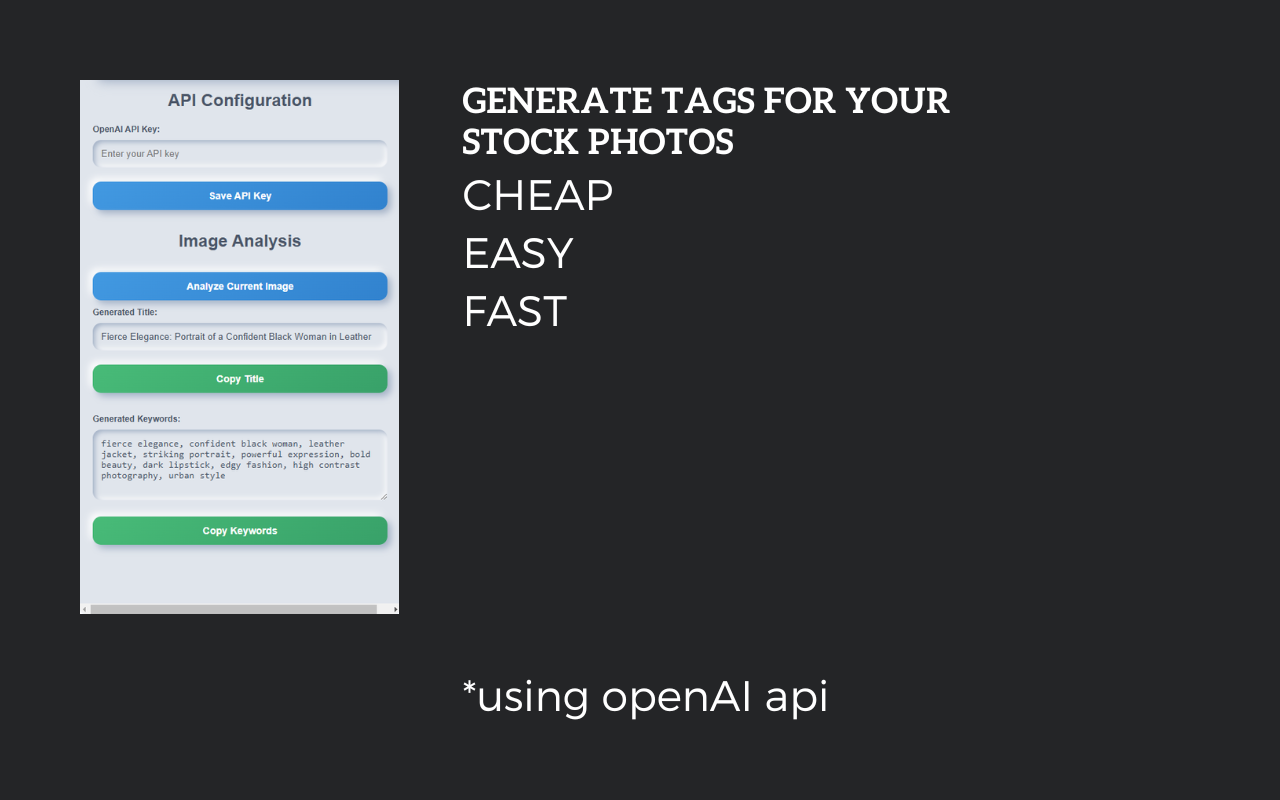Image resolution: width=1280 pixels, height=800 pixels.
Task: Click the Save API Key button
Action: (240, 195)
